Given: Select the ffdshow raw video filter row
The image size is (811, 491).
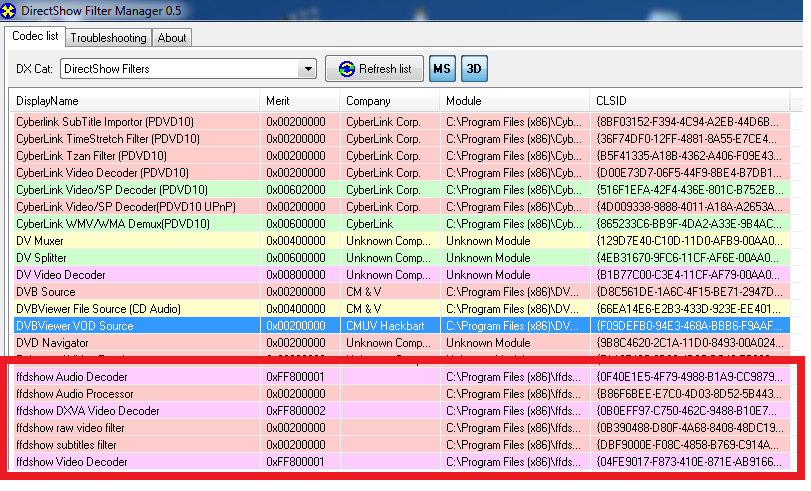Looking at the screenshot, I should (401, 428).
